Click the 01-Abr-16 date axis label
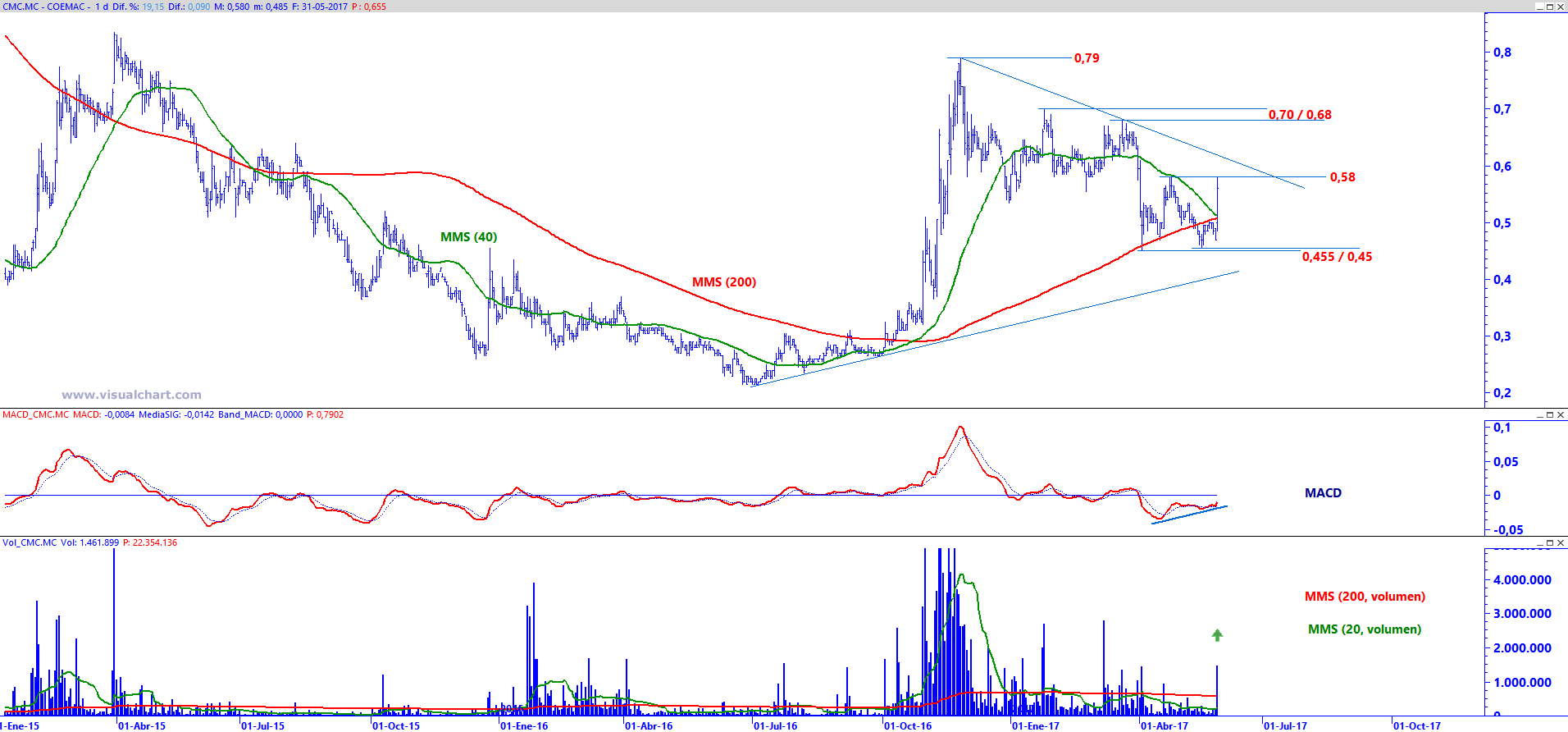The height and width of the screenshot is (732, 1568). (648, 725)
